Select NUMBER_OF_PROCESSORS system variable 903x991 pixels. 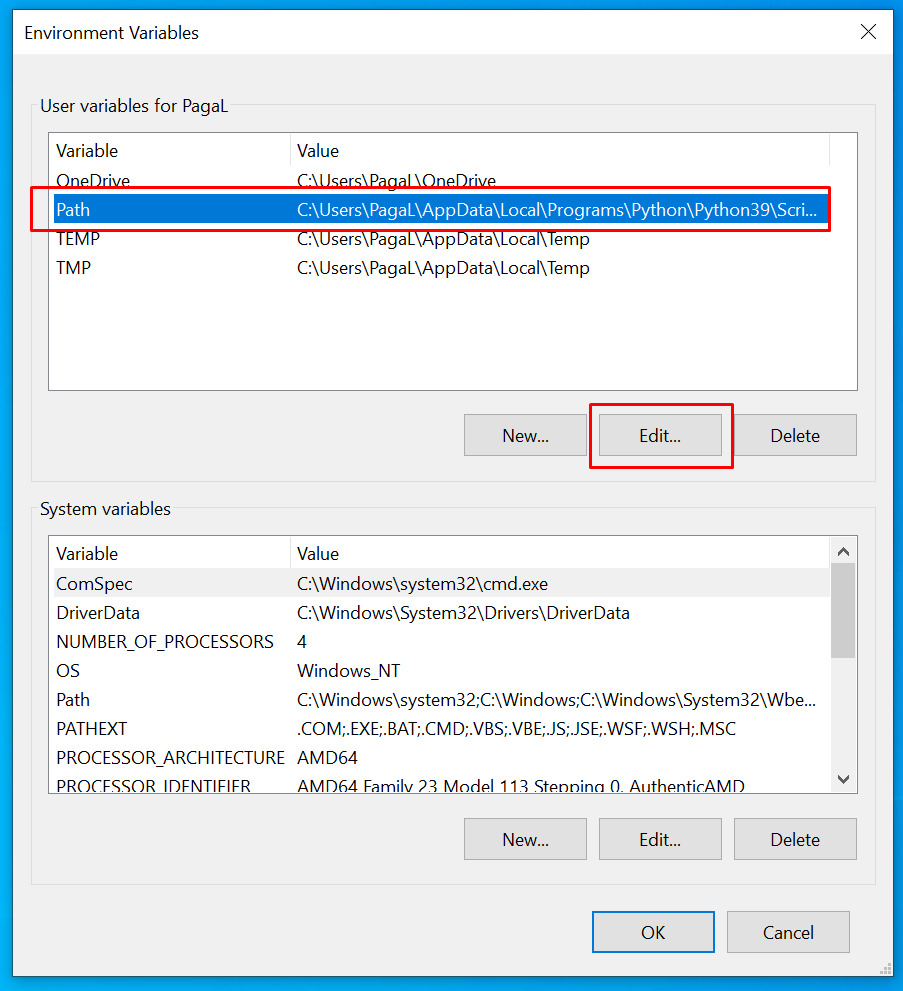pos(164,642)
